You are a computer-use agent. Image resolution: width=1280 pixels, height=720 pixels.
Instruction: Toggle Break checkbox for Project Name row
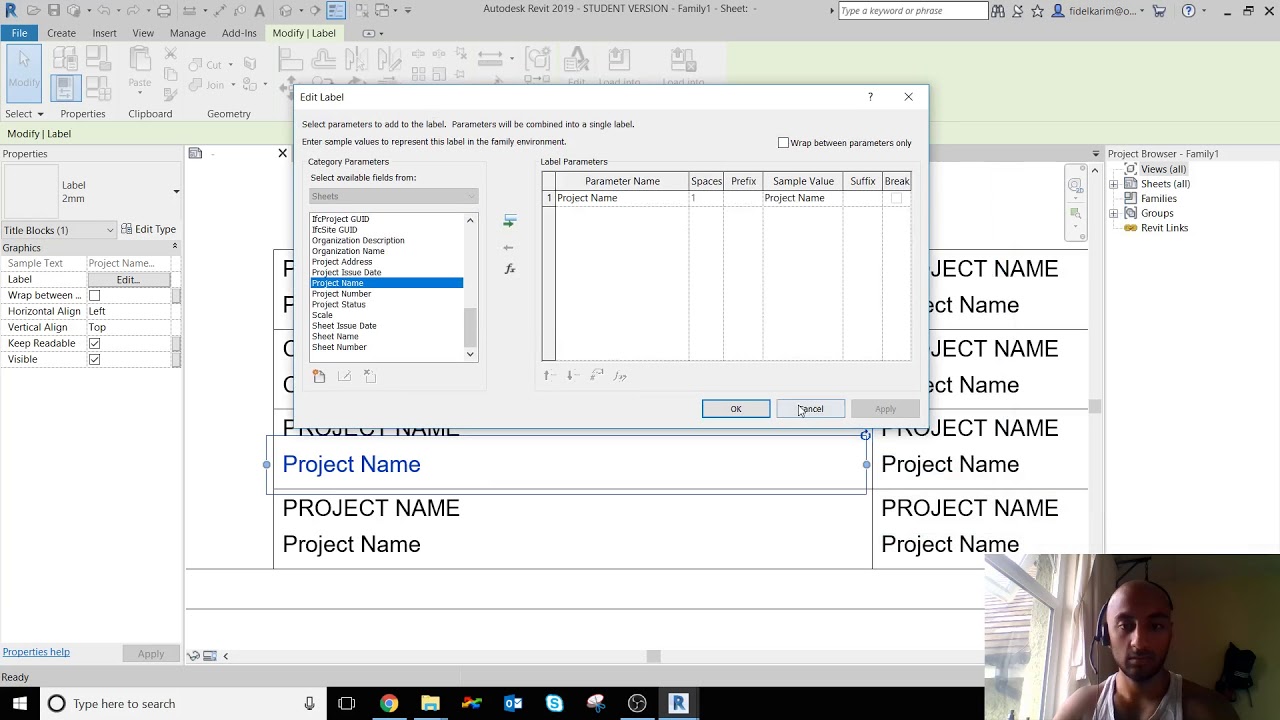[x=896, y=198]
